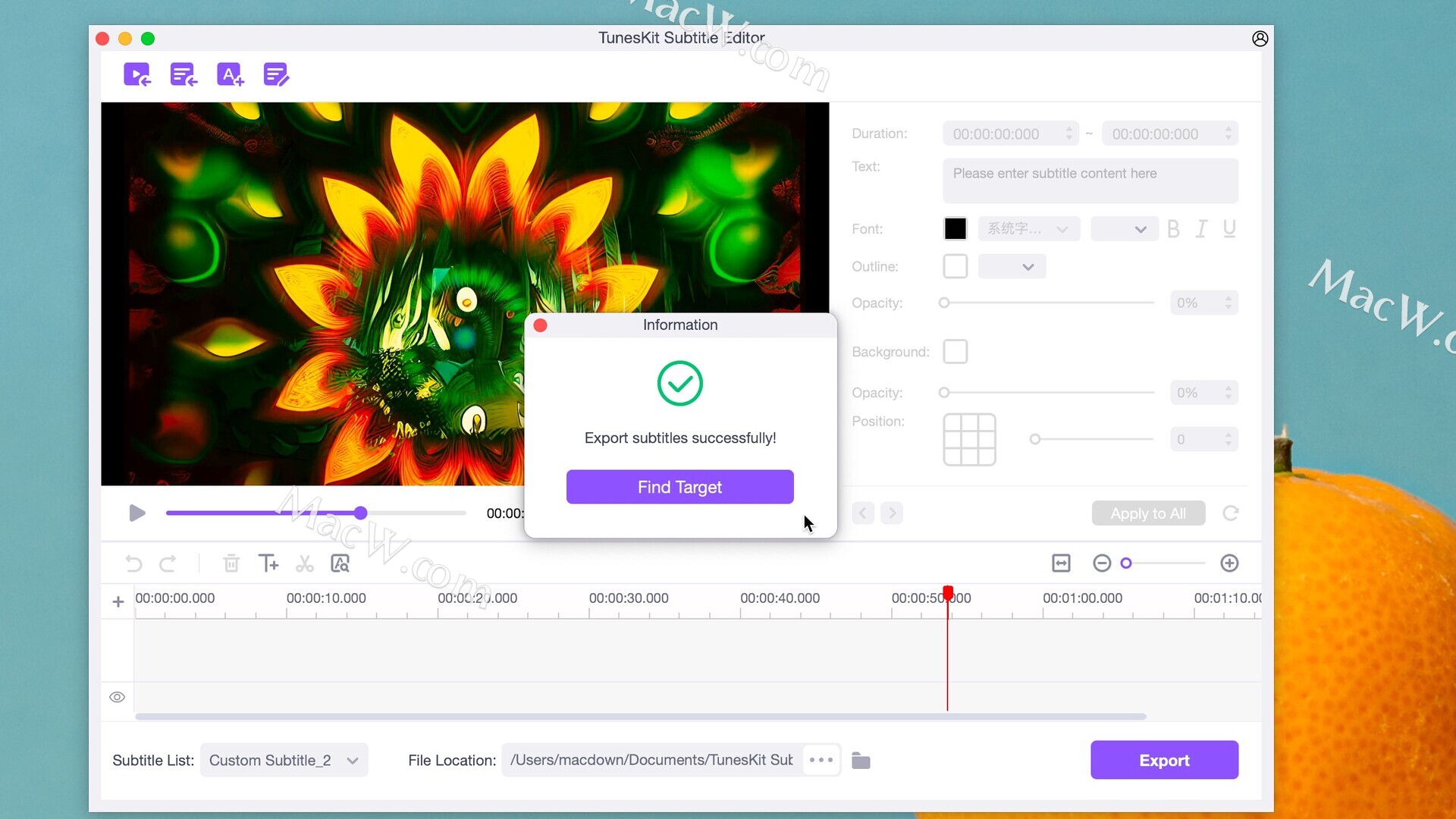Go to previous subtitle arrow
The width and height of the screenshot is (1456, 819).
[863, 513]
